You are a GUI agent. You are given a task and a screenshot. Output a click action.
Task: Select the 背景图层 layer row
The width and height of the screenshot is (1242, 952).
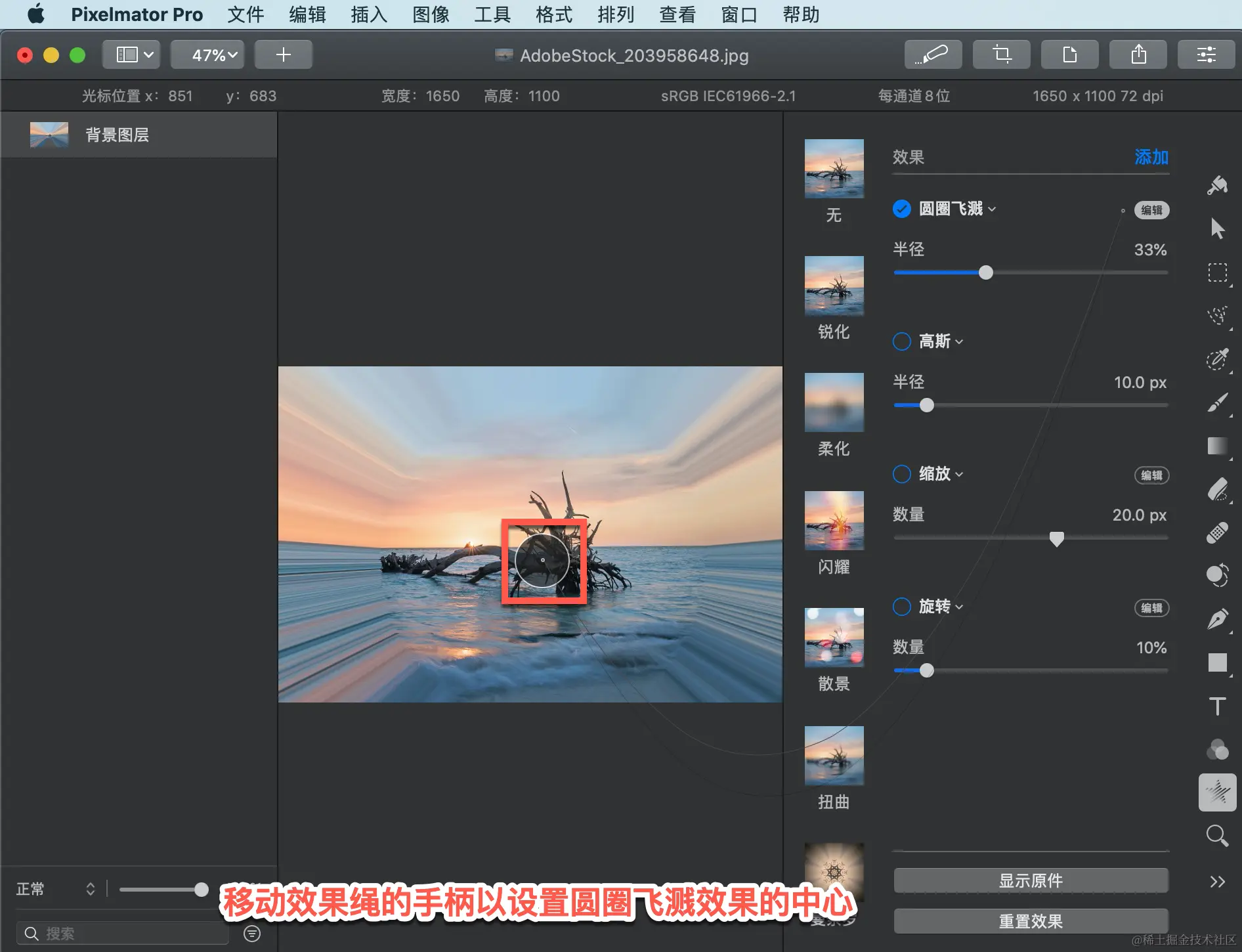click(139, 135)
